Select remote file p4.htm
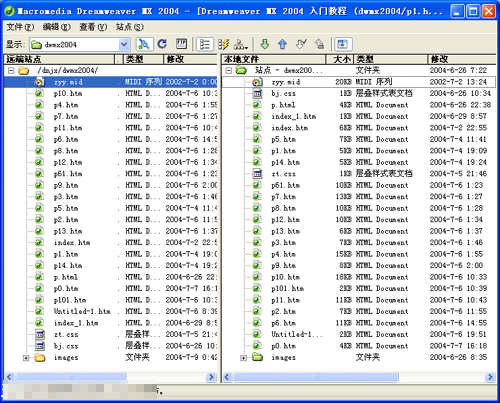 click(x=66, y=105)
